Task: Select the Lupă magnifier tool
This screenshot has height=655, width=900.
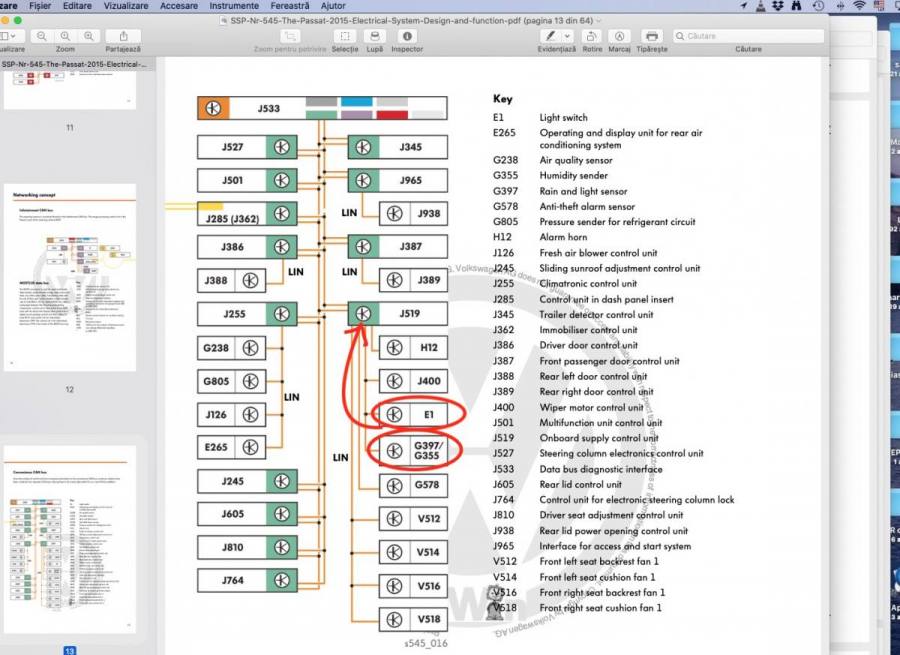Action: click(374, 36)
